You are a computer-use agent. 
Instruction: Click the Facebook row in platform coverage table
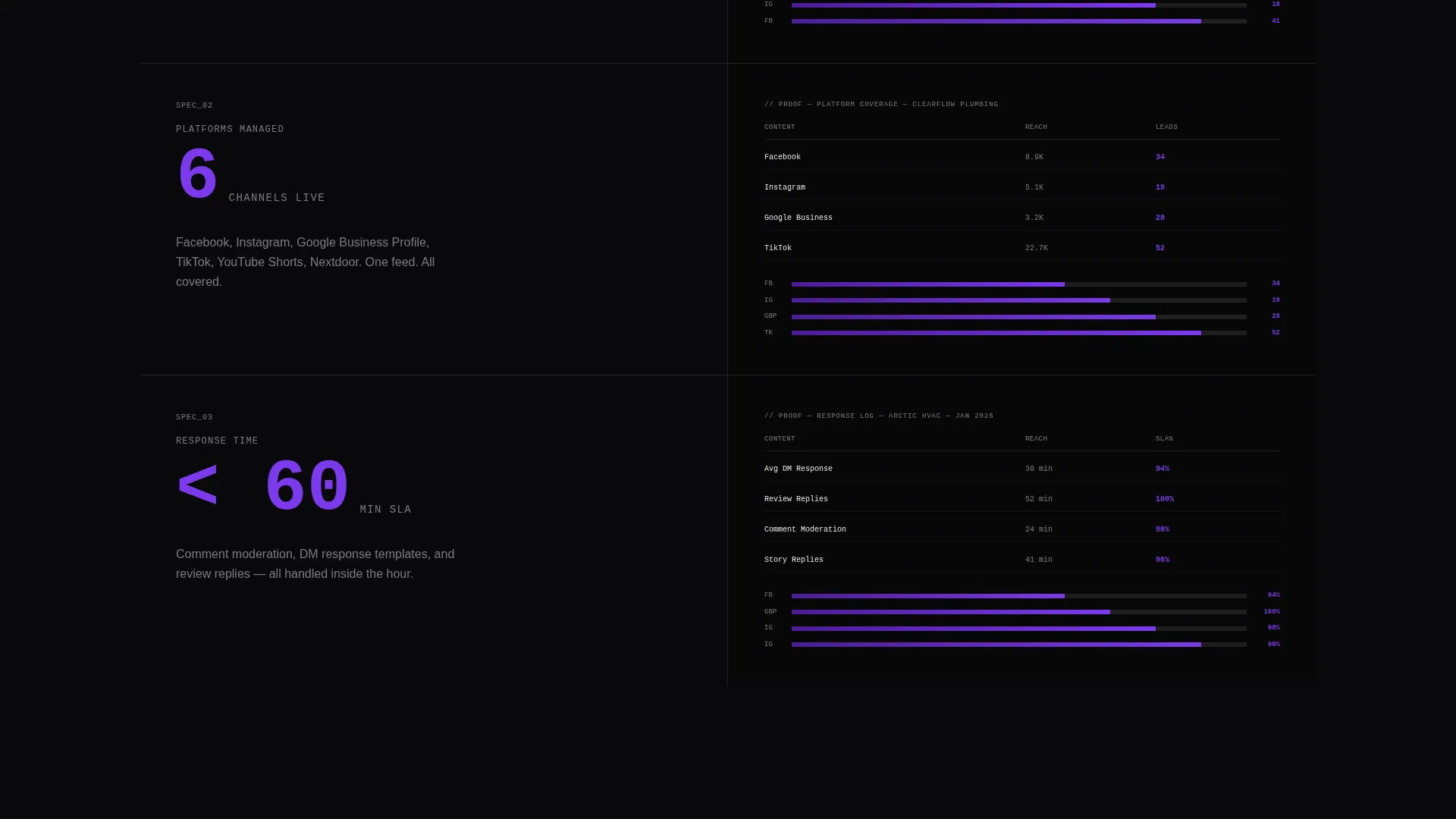coord(1021,157)
